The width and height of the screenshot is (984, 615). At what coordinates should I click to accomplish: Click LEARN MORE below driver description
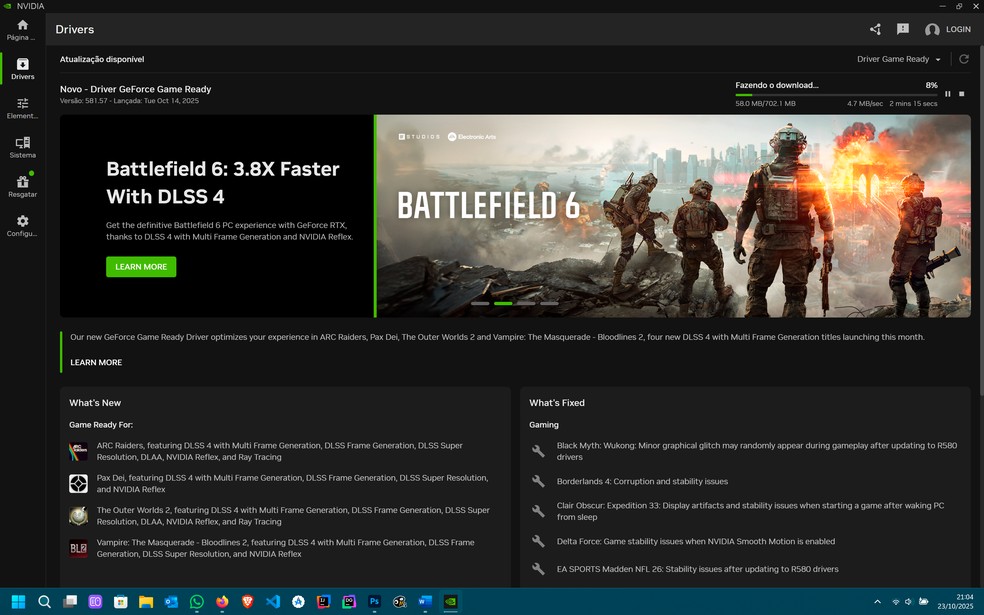tap(96, 362)
